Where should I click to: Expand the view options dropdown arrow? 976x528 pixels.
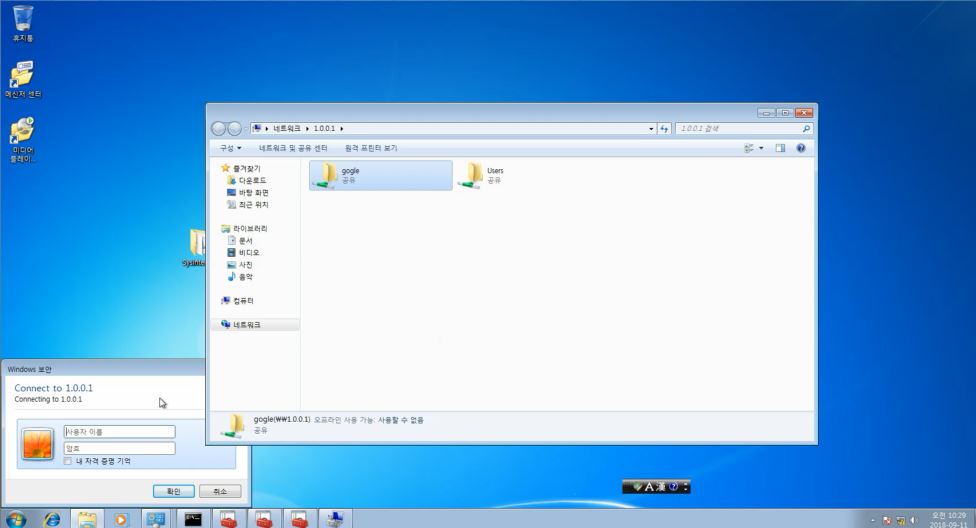pyautogui.click(x=761, y=148)
